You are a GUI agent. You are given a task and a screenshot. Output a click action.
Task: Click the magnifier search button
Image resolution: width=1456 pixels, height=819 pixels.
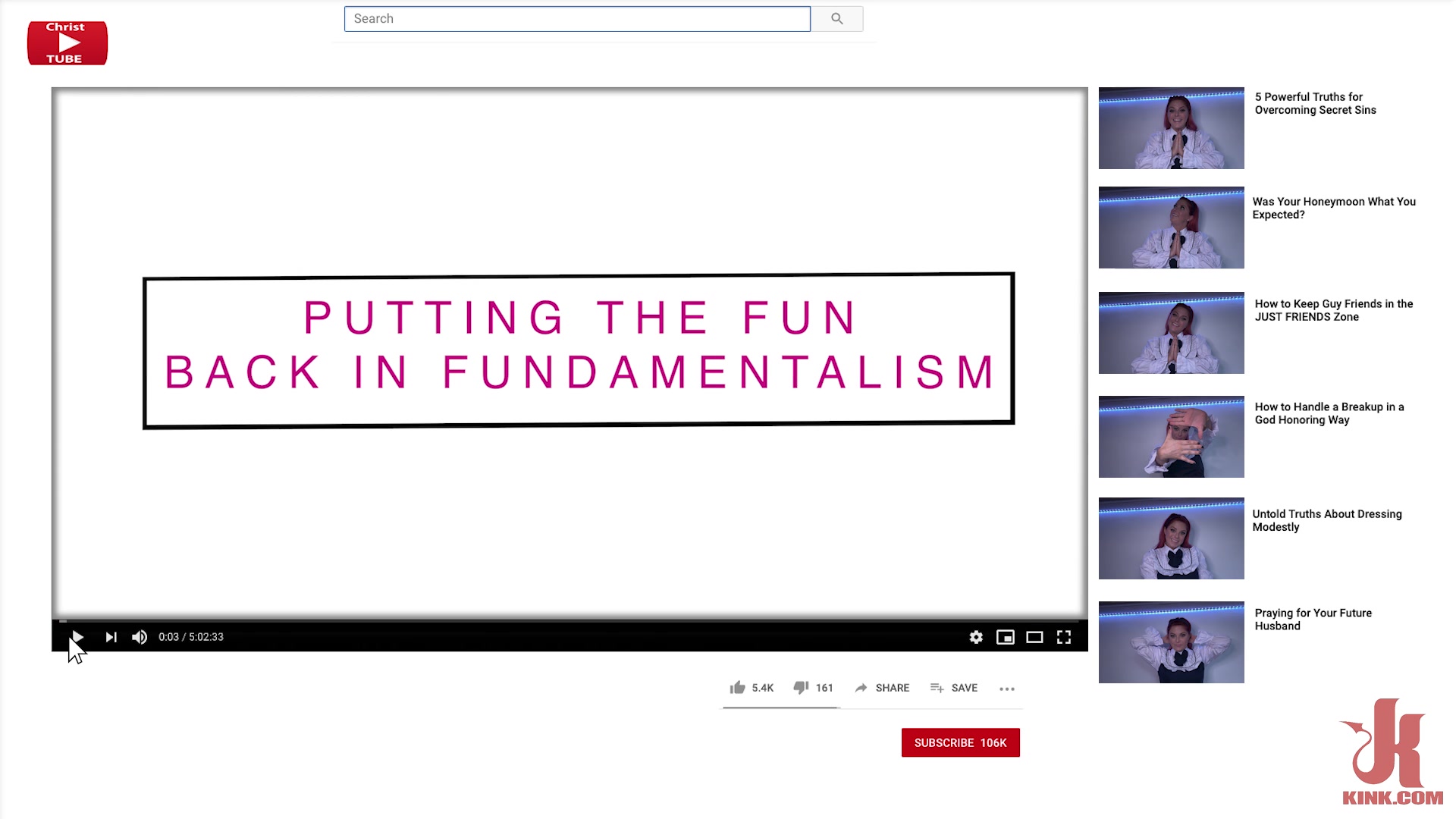click(837, 19)
